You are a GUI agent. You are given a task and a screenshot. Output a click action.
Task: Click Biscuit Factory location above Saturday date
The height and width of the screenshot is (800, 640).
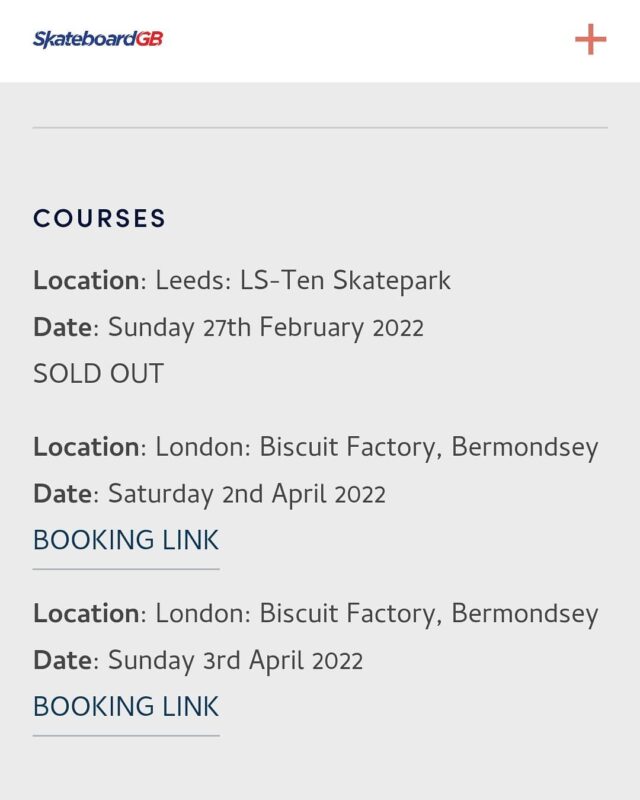coord(377,447)
